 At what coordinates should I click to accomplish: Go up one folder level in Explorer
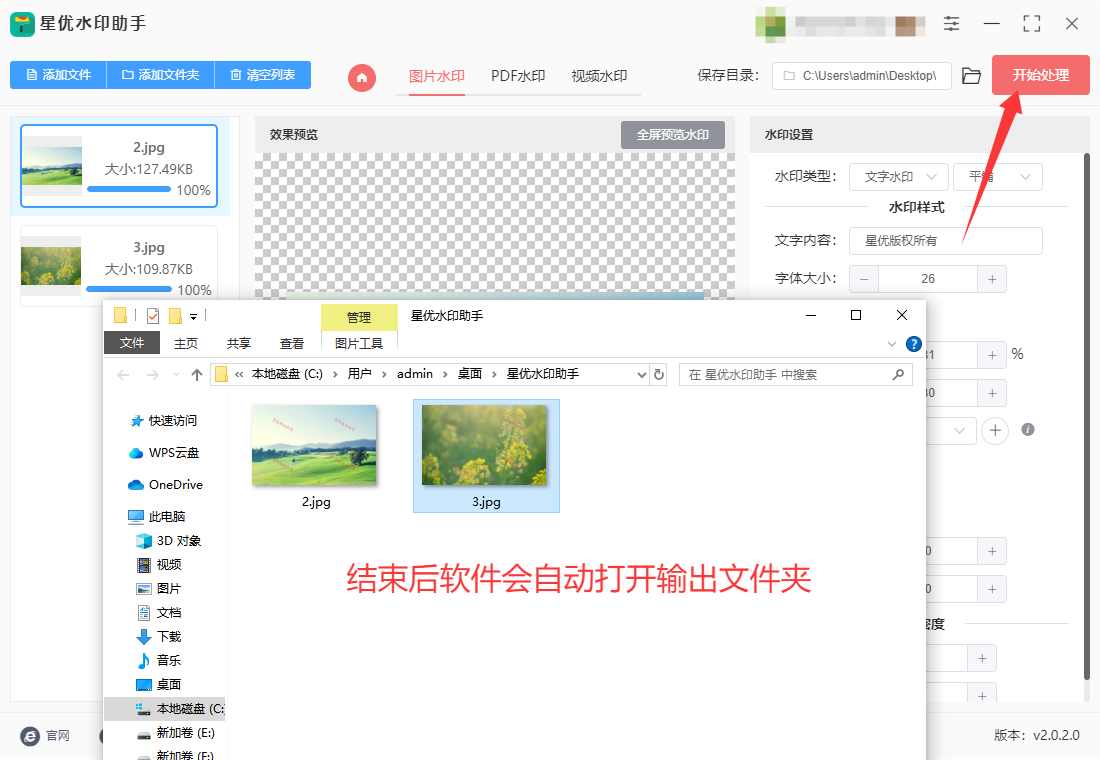[197, 375]
